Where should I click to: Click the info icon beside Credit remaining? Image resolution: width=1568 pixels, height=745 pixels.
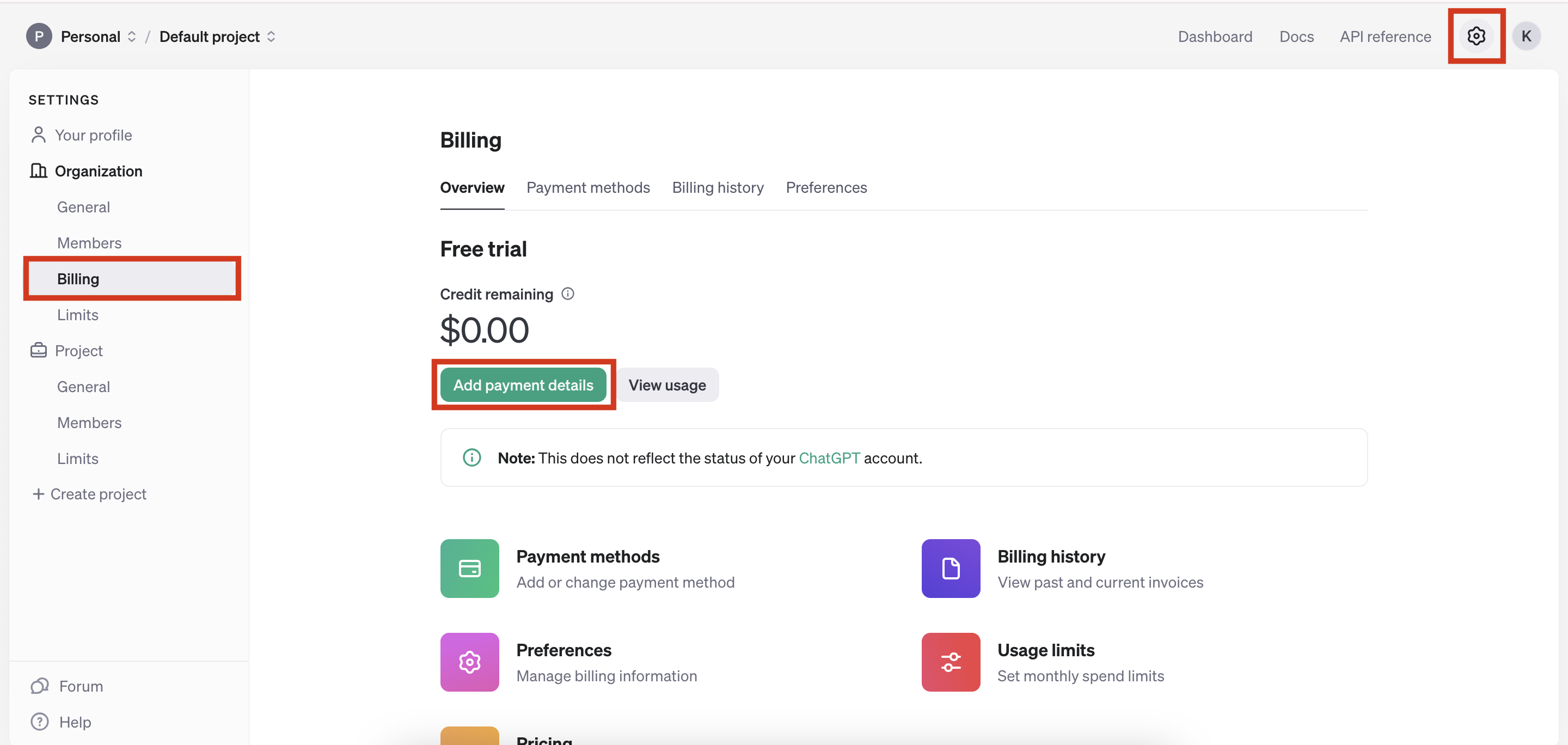coord(567,294)
